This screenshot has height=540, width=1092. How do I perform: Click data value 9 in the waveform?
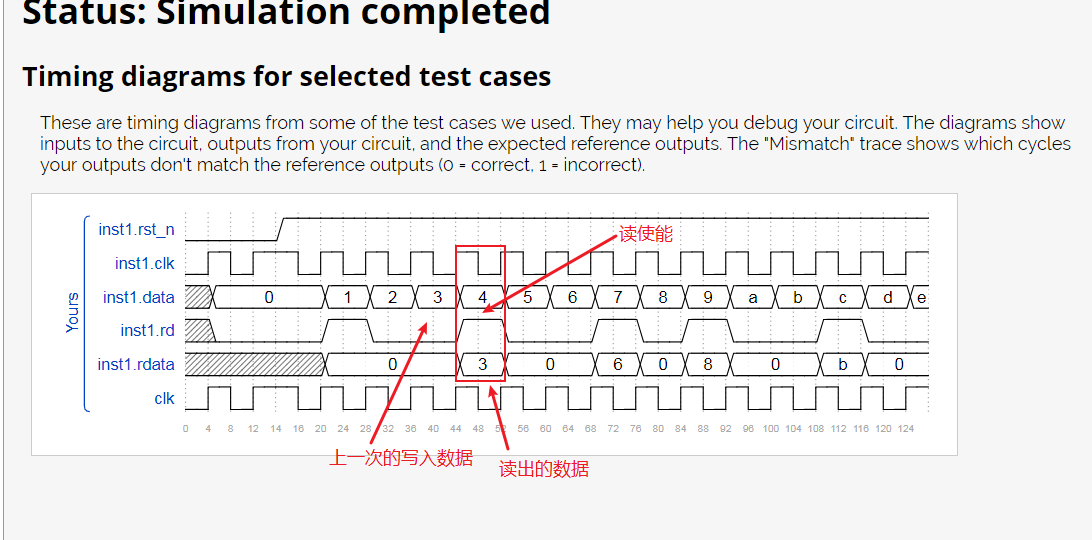point(708,298)
